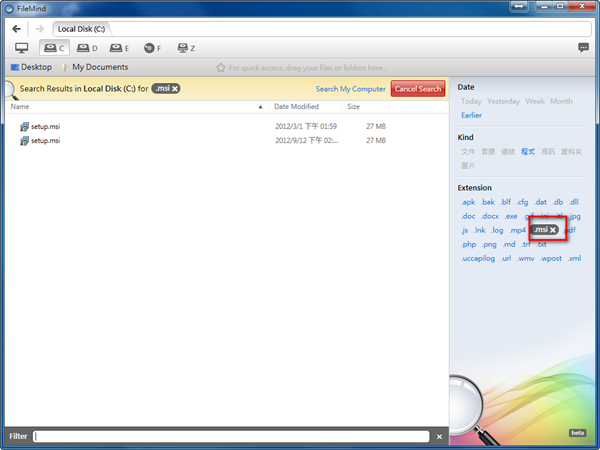Switch to drive C

[54, 48]
